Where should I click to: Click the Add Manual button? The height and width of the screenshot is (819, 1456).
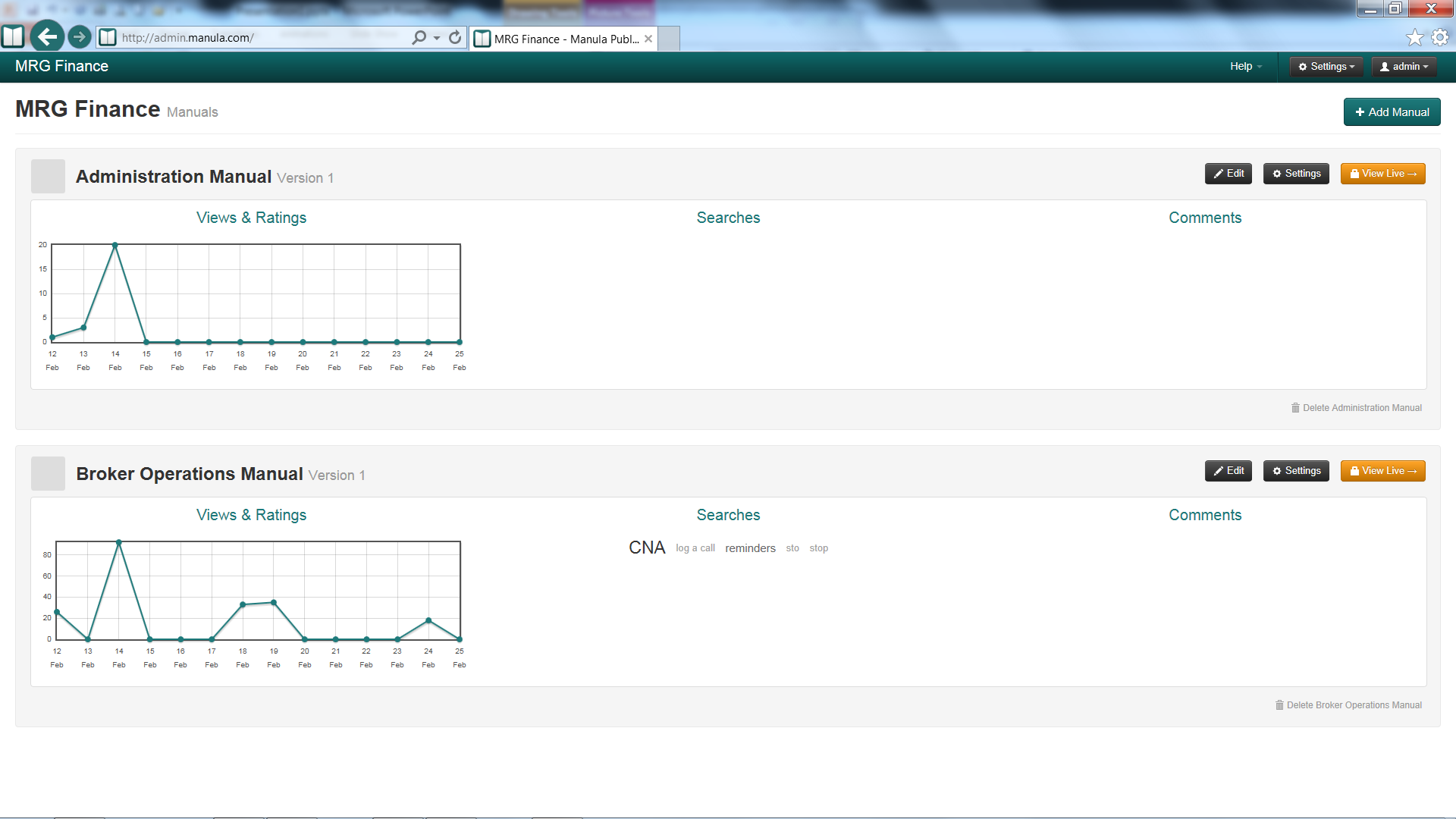point(1392,112)
